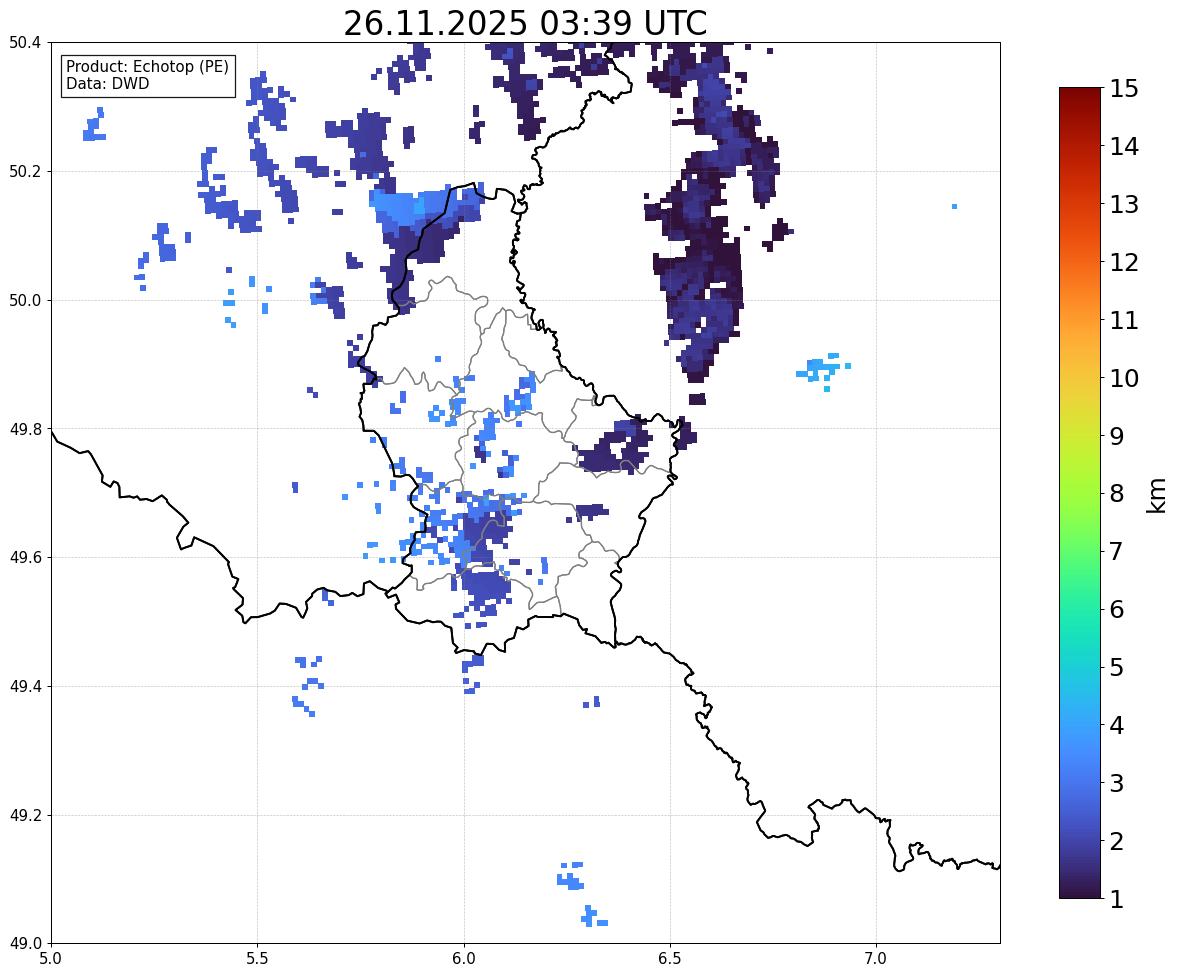Click the colorbar tick label '10'
This screenshot has height=976, width=1178.
(x=1124, y=378)
